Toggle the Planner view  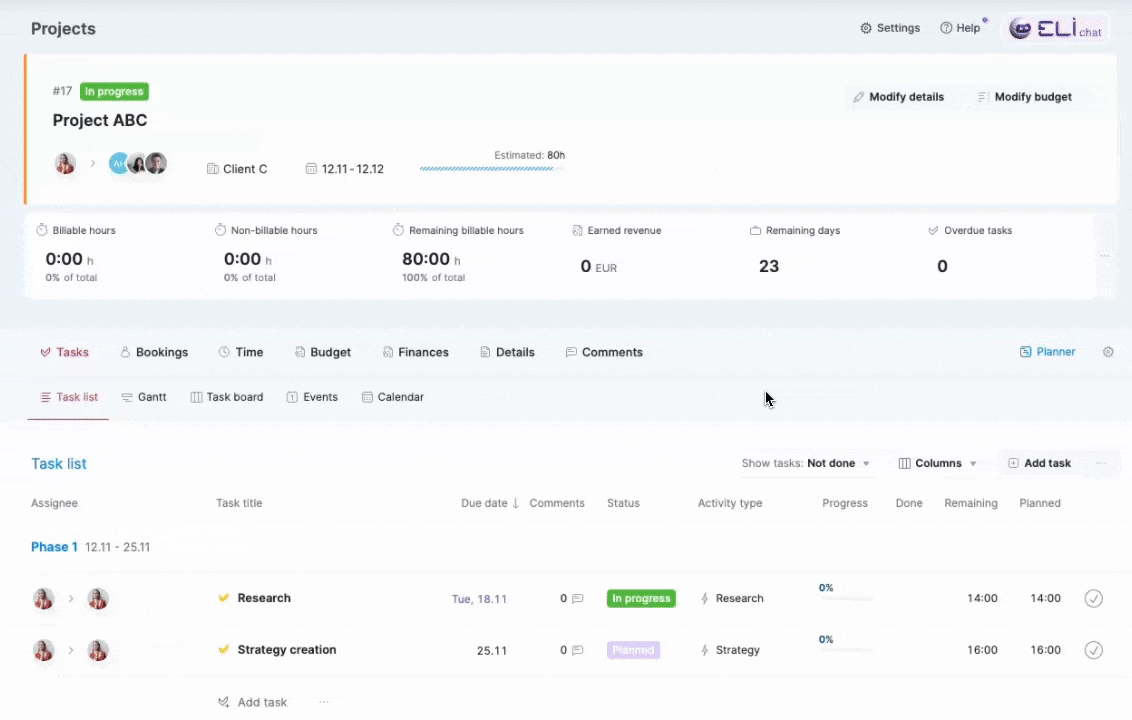tap(1047, 352)
